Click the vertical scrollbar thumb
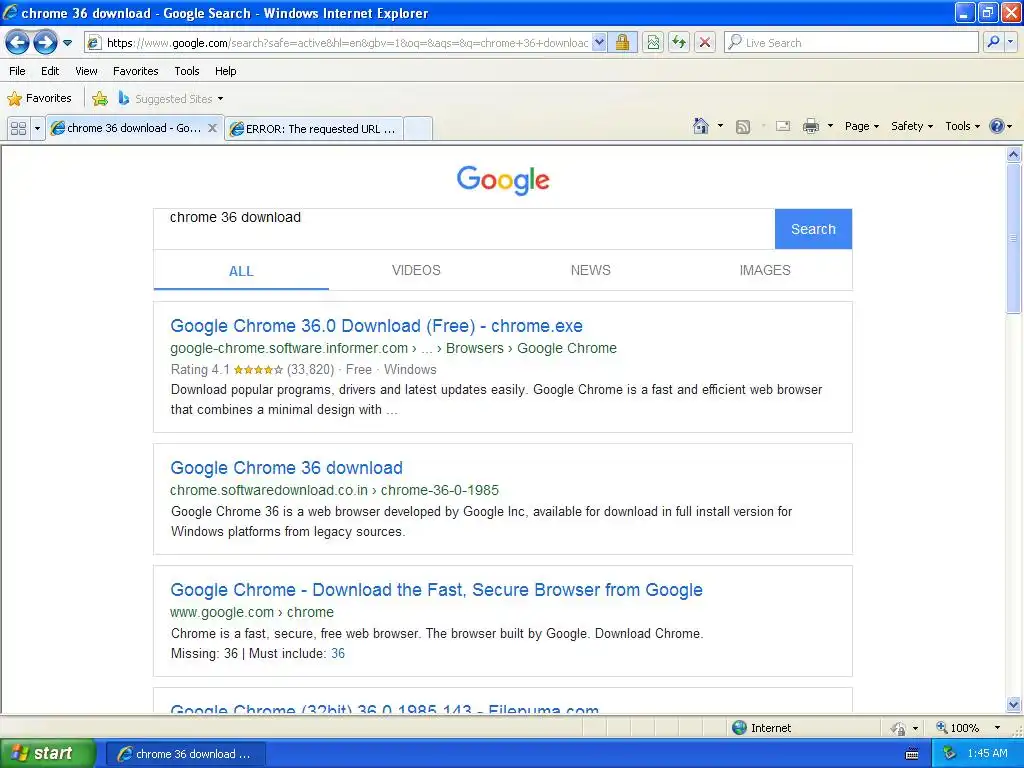 click(x=1014, y=238)
